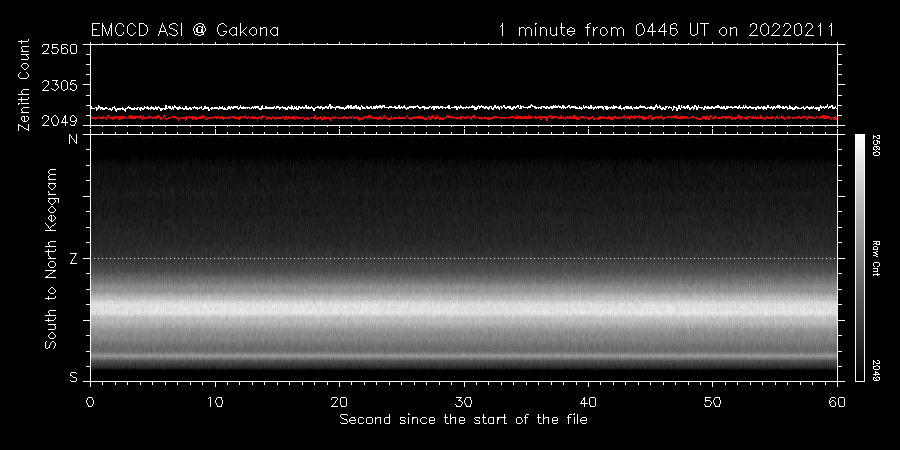Click the 2560 colorbar maximum label

coord(877,146)
